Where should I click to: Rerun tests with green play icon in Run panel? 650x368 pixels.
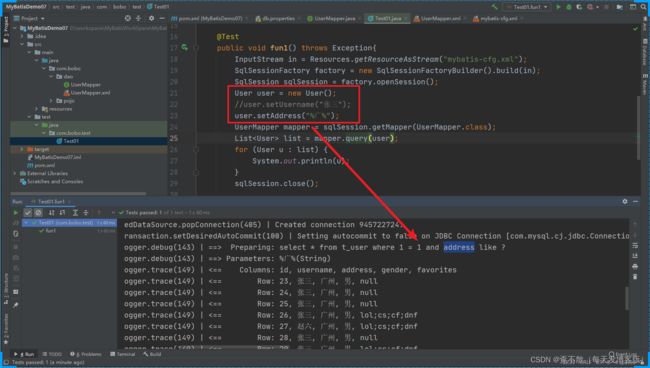pyautogui.click(x=16, y=213)
